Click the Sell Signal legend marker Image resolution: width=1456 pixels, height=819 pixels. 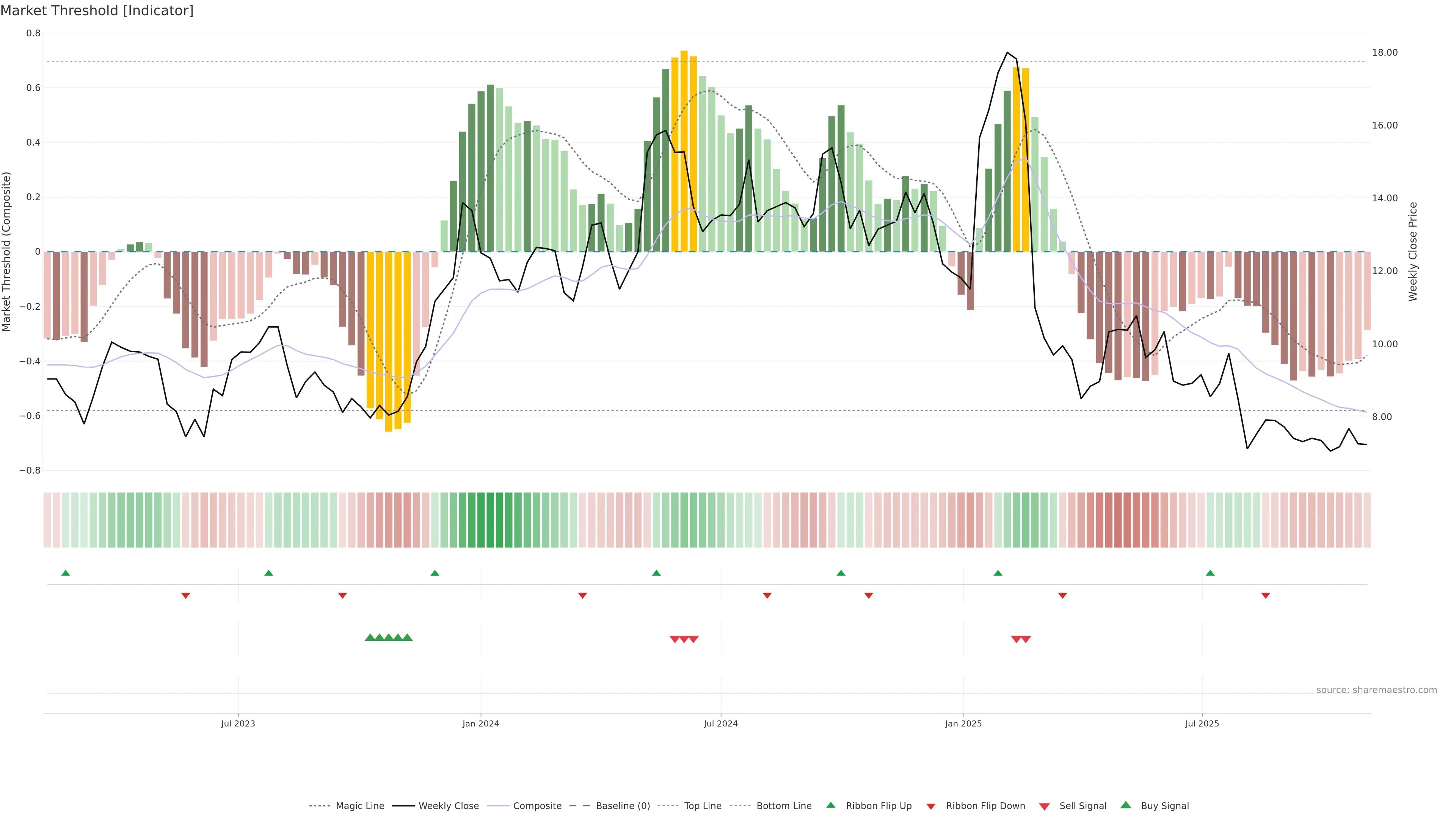1045,806
